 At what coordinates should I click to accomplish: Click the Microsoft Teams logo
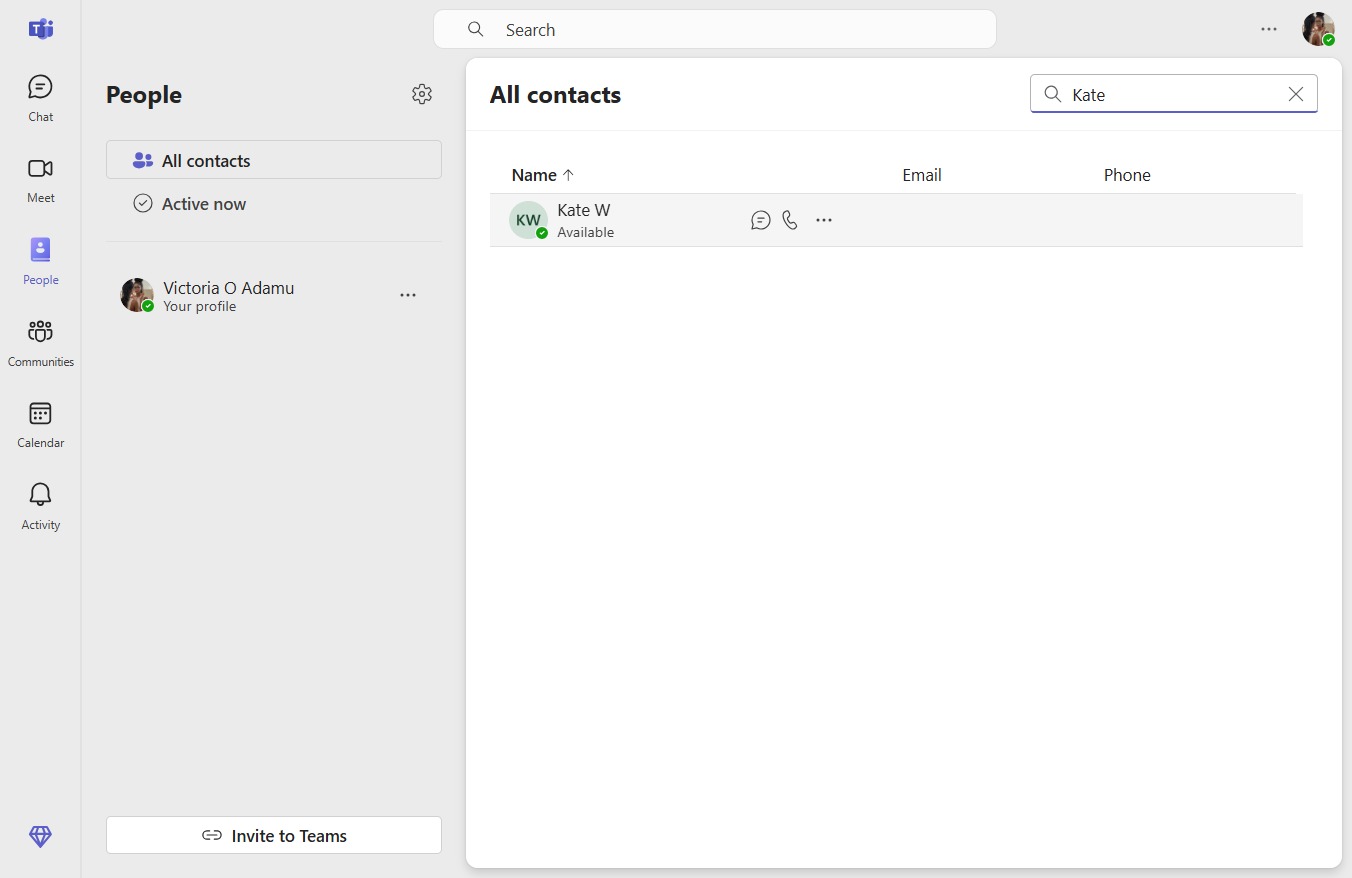pos(41,29)
